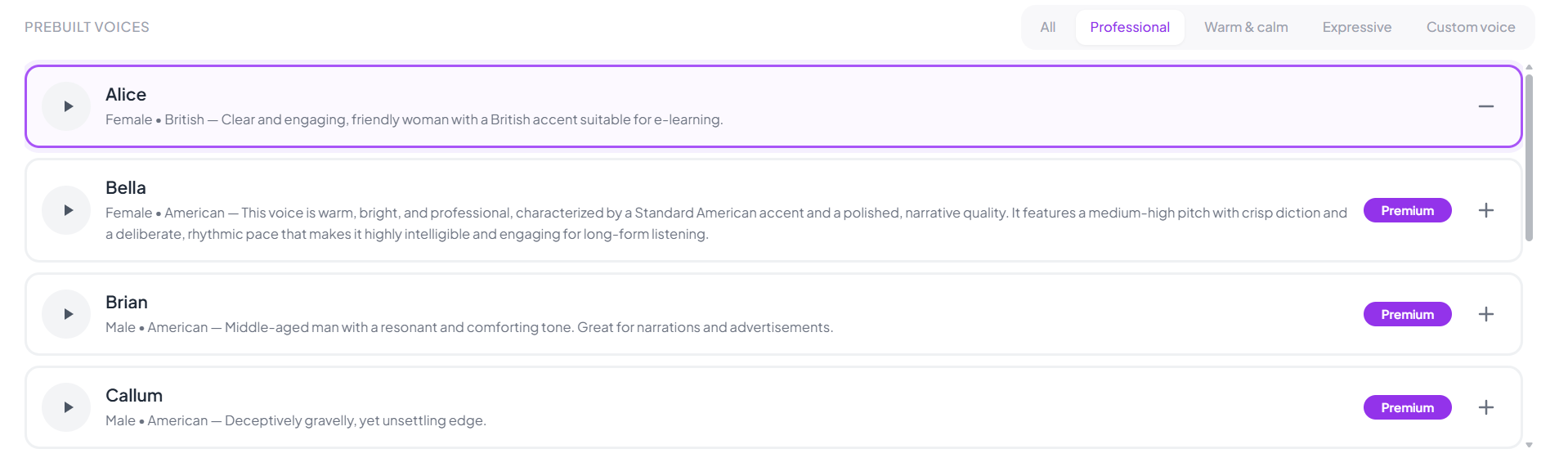Viewport: 1568px width, 476px height.
Task: Switch to the All voices filter
Action: [x=1048, y=27]
